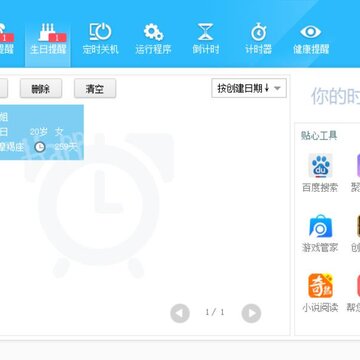The height and width of the screenshot is (360, 360).
Task: Expand the 按创建日期 sort dropdown
Action: pyautogui.click(x=249, y=88)
